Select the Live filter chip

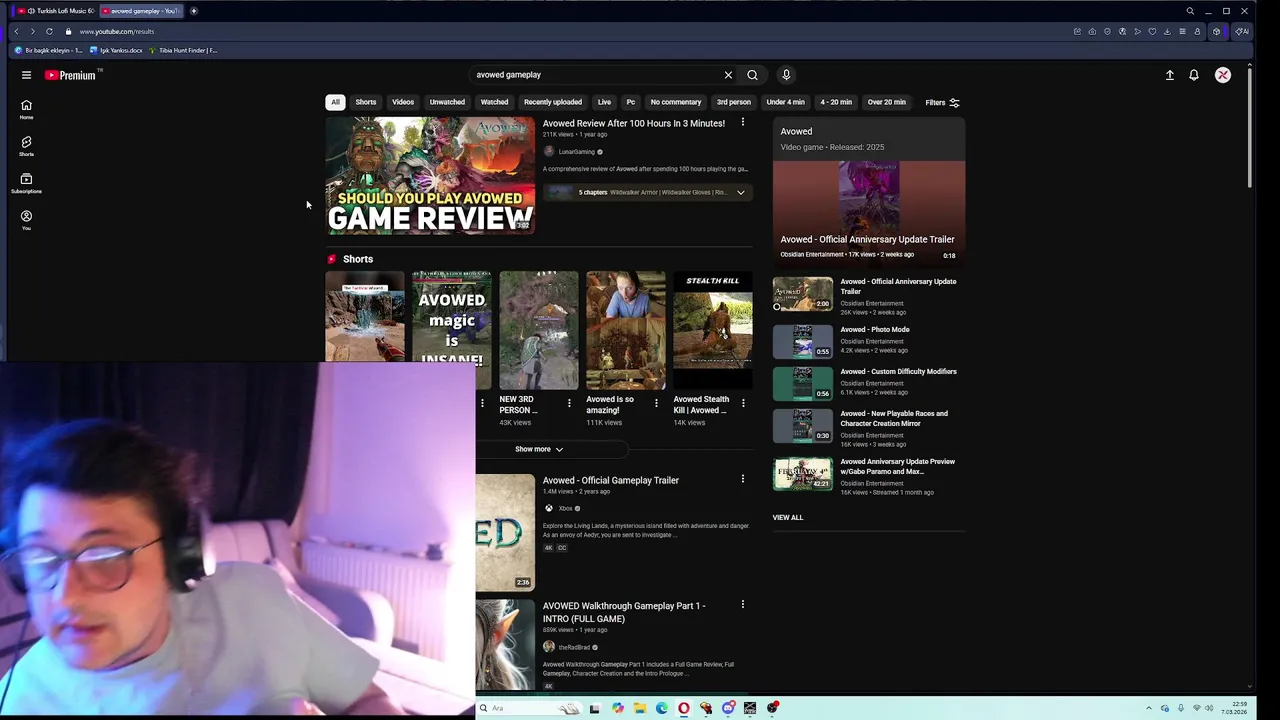tap(604, 102)
